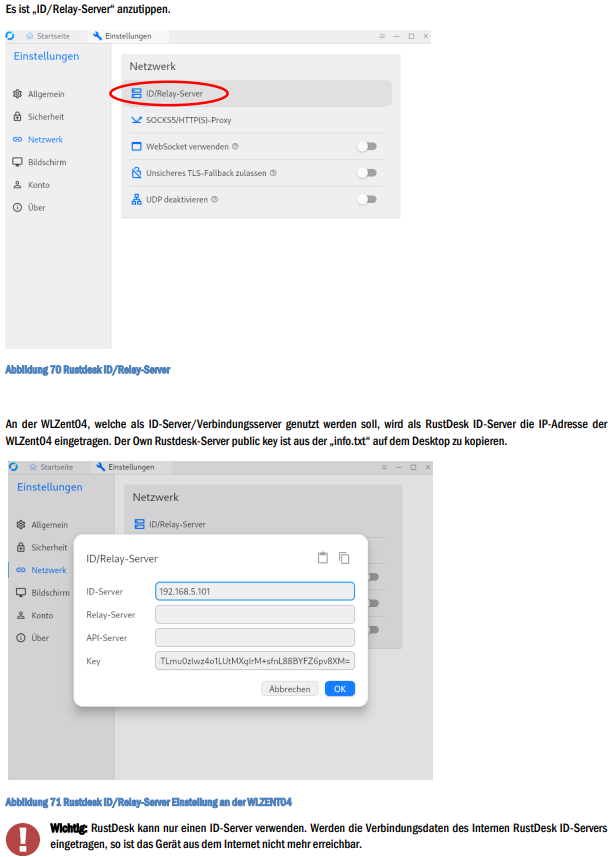Viewport: 612px width, 857px height.
Task: Open hamburger menu icon in Figure 70 title bar
Action: coord(382,36)
